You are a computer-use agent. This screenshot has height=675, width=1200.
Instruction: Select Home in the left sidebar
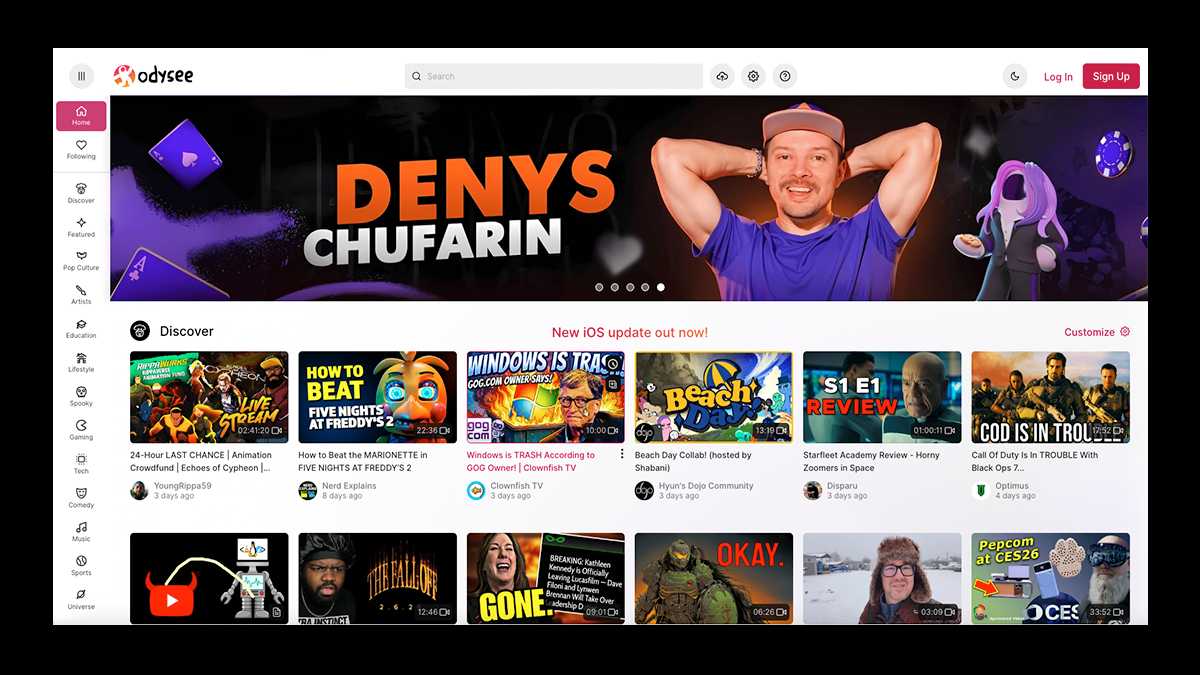pos(81,116)
